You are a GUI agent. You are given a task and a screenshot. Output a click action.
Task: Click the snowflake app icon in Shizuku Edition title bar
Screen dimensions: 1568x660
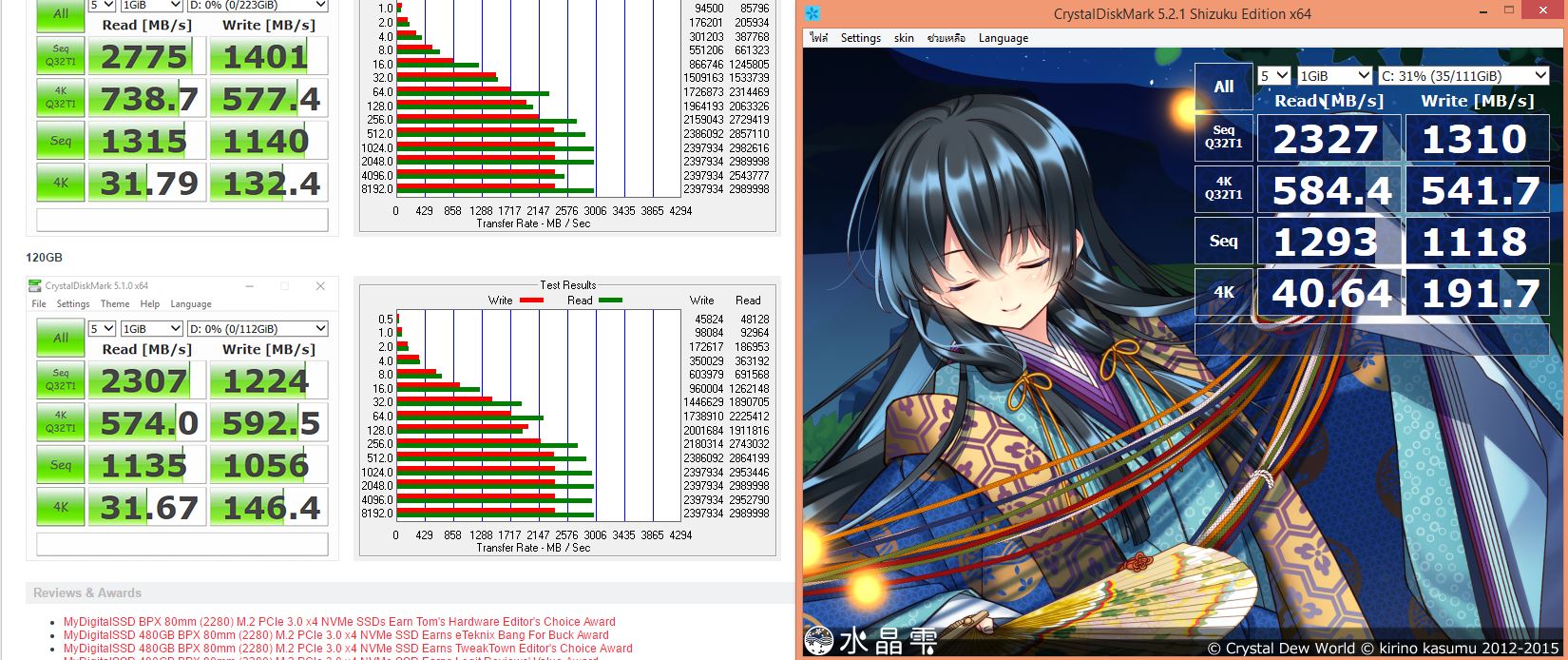[x=812, y=13]
